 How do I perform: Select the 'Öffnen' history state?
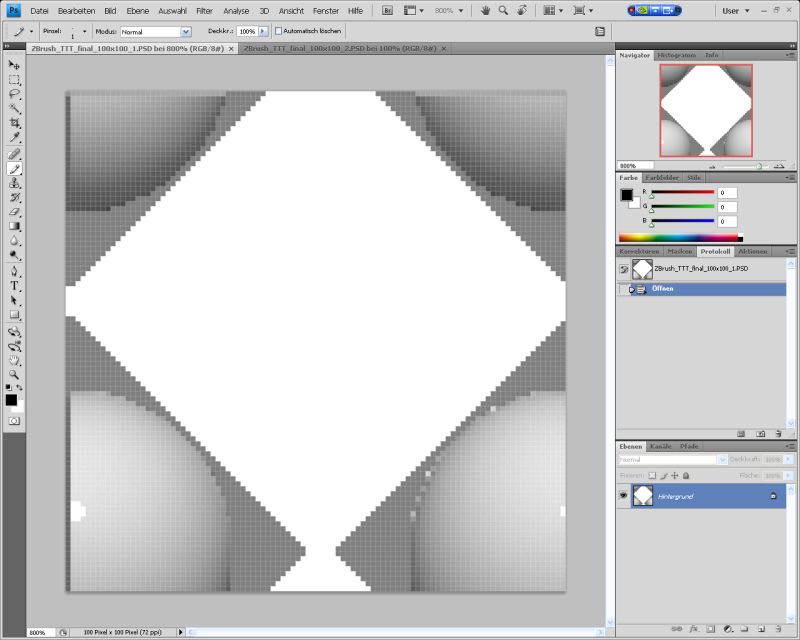665,289
